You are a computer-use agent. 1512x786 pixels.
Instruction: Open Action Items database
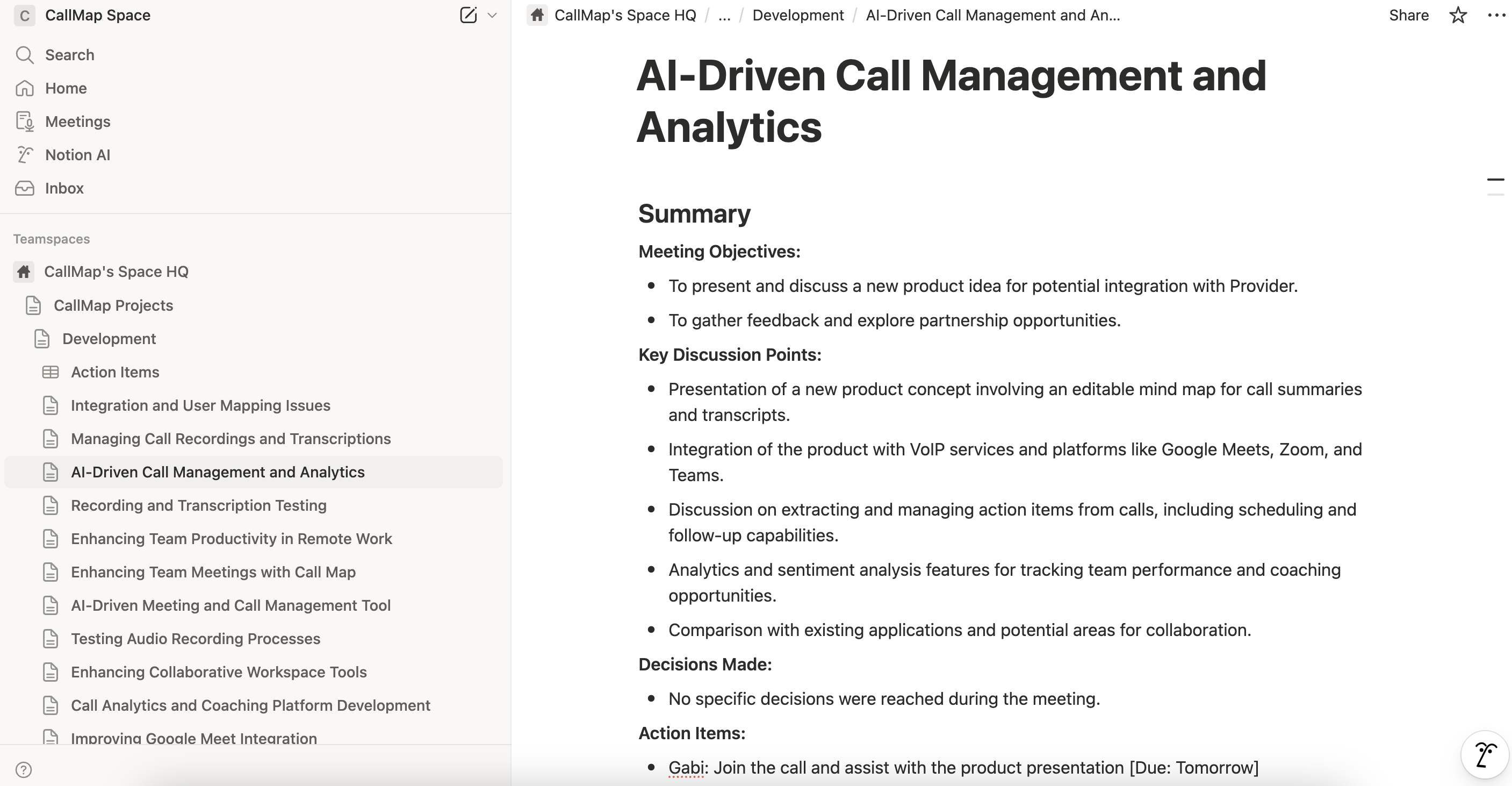tap(115, 372)
